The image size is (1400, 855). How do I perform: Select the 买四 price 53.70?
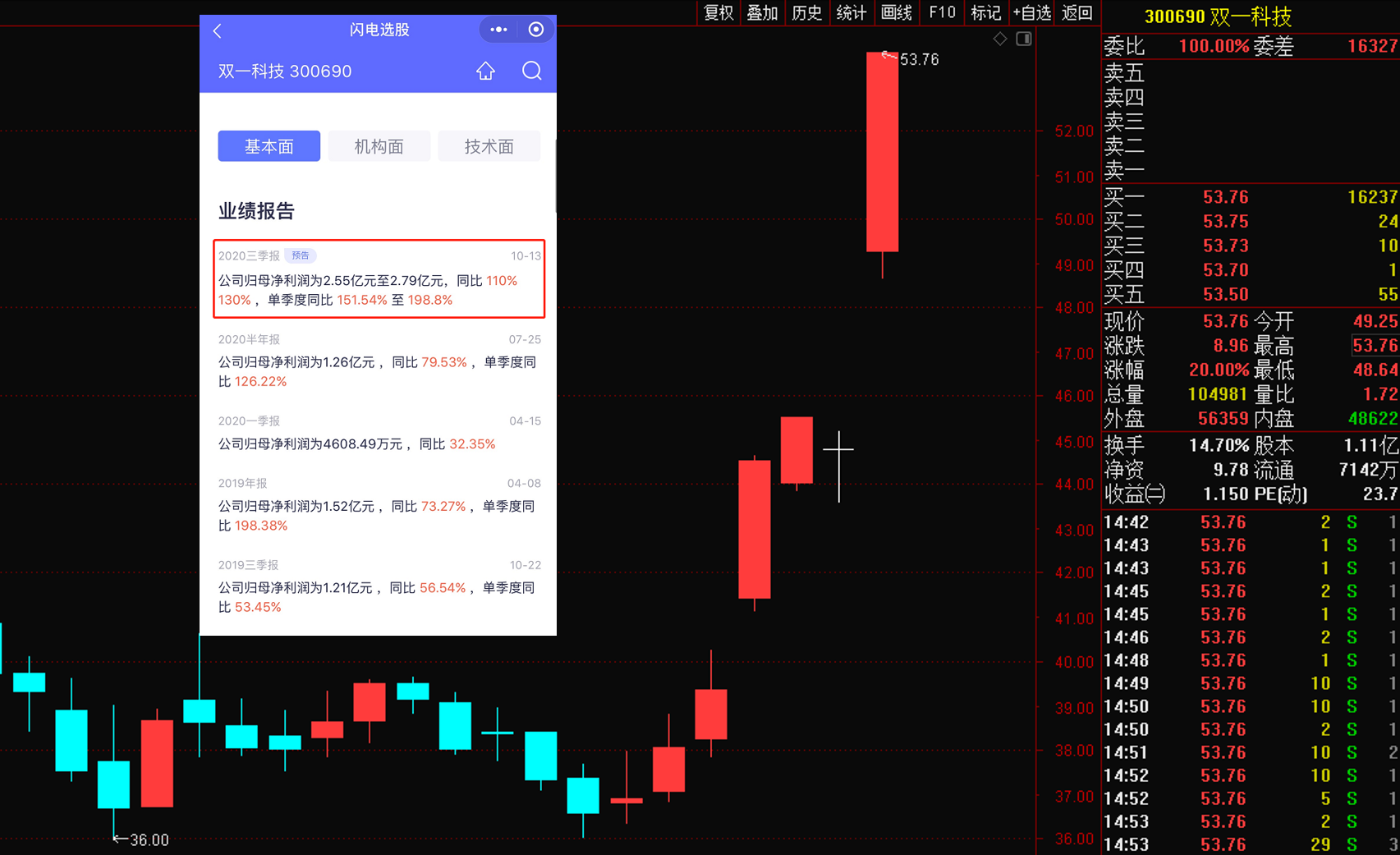coord(1225,270)
